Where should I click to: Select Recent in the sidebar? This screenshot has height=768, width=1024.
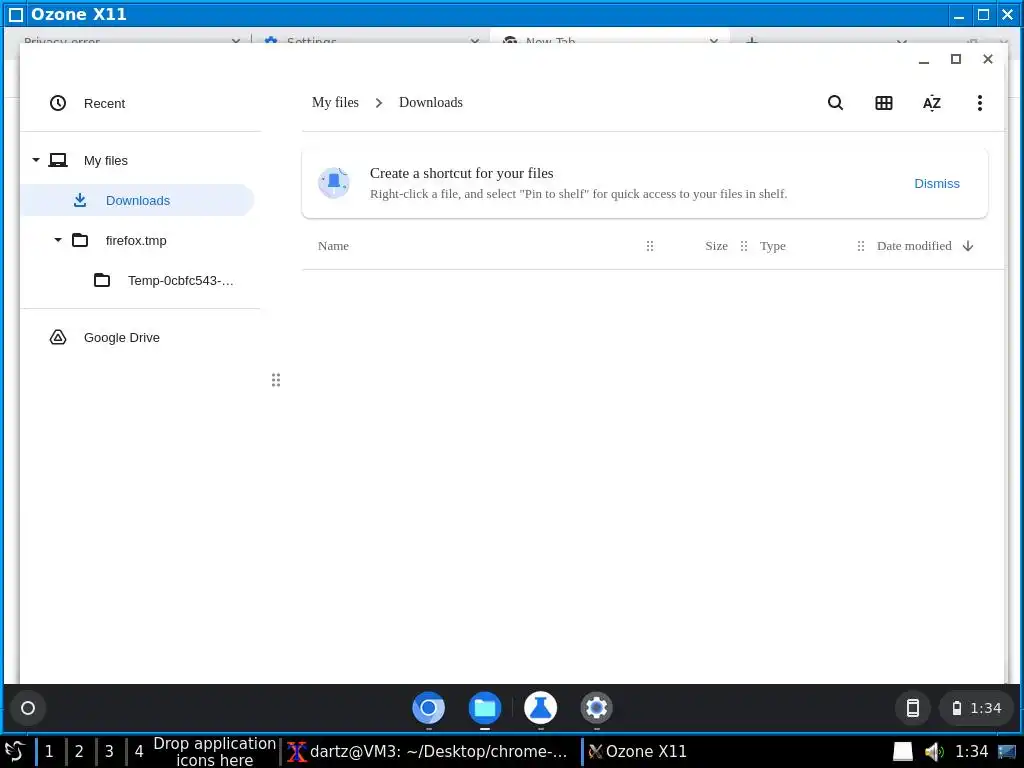point(138,103)
